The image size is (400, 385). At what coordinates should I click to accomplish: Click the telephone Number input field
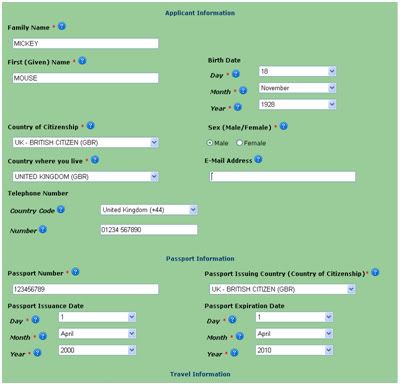pyautogui.click(x=149, y=230)
